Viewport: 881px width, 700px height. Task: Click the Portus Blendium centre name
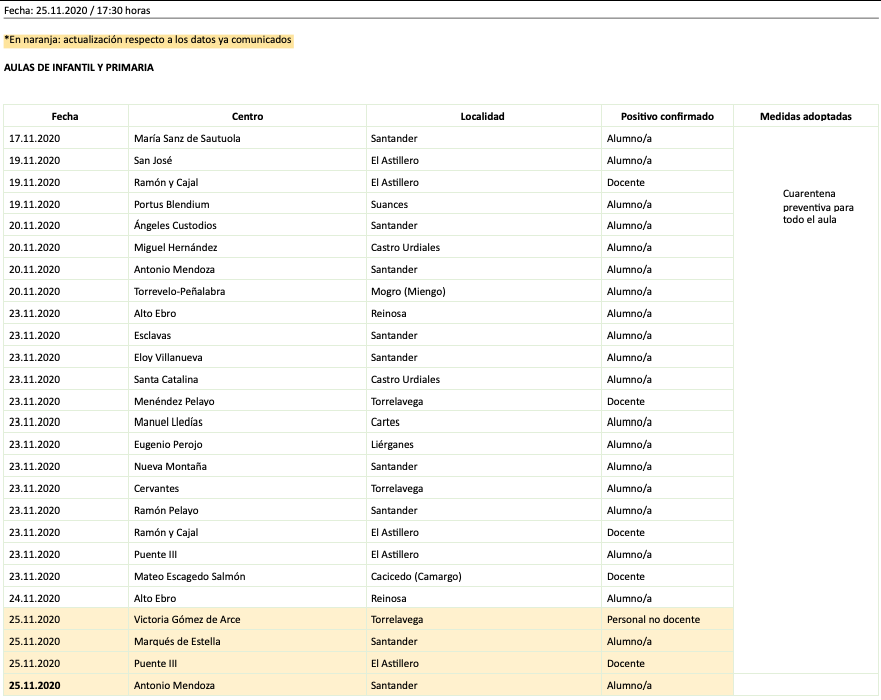pyautogui.click(x=171, y=204)
